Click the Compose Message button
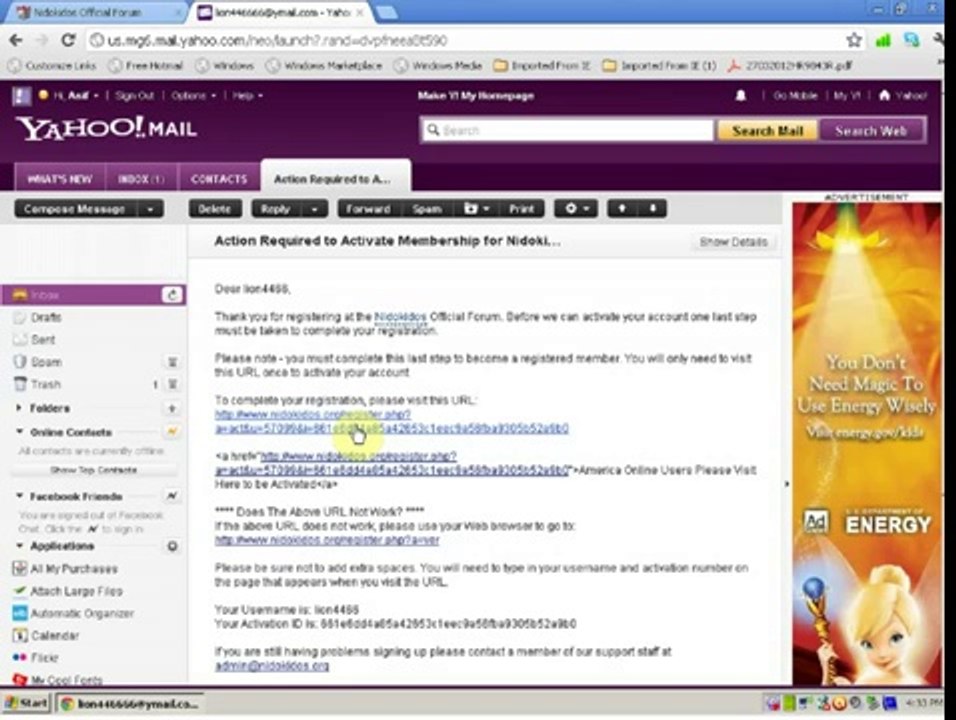 click(x=75, y=209)
